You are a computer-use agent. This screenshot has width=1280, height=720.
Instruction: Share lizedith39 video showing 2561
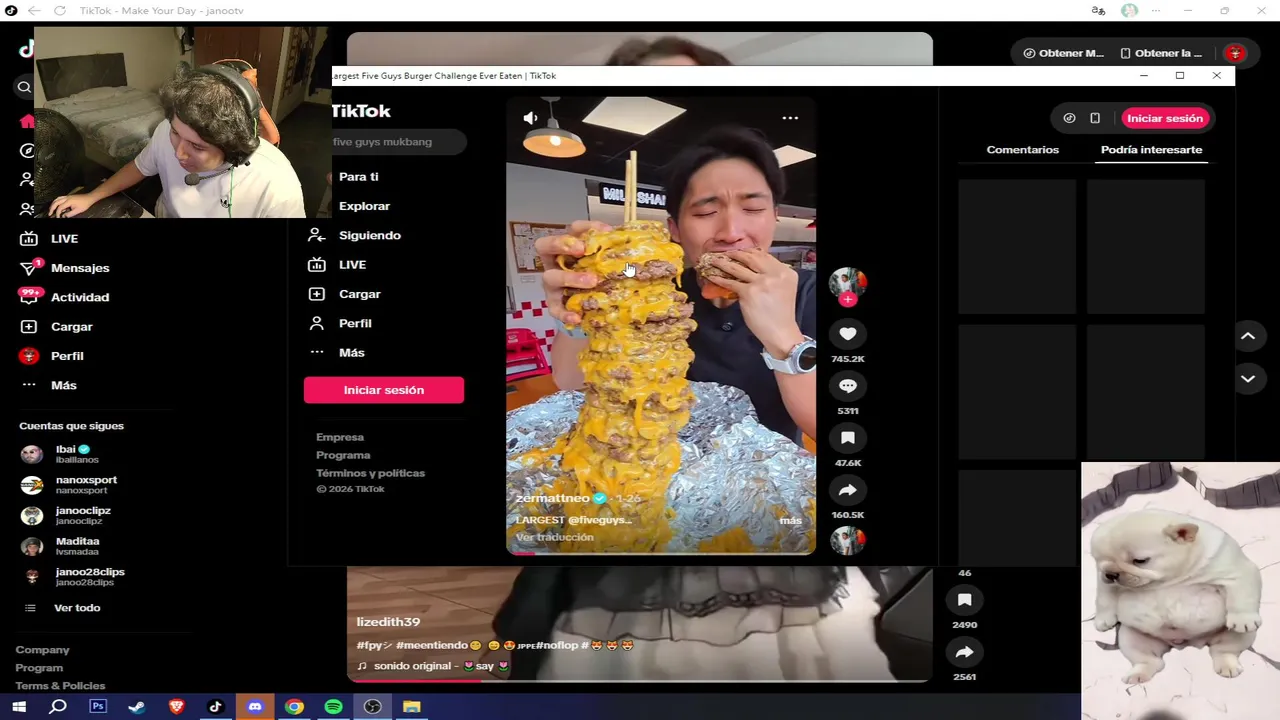[964, 652]
